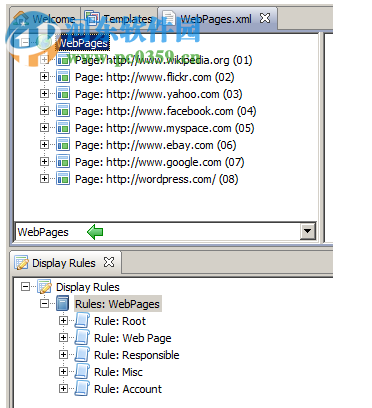Click the scroll icon of Rule: Web Page
Screen dimensions: 372x408
coord(82,338)
